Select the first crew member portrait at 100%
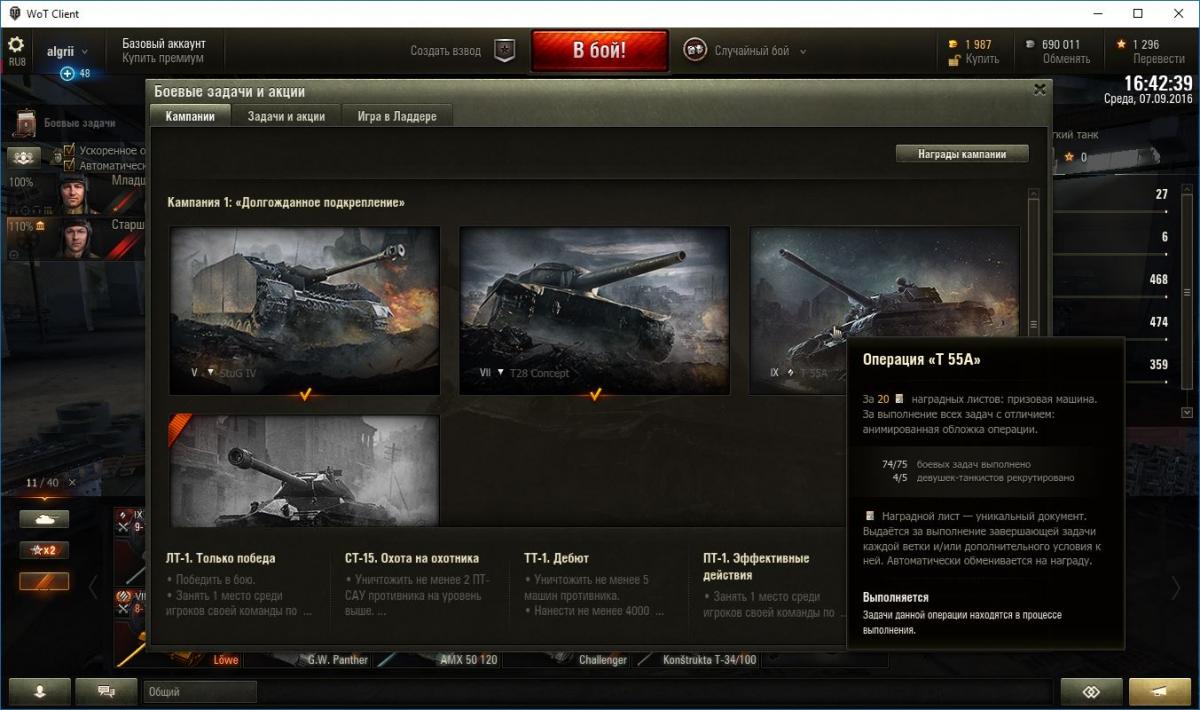 (x=75, y=193)
